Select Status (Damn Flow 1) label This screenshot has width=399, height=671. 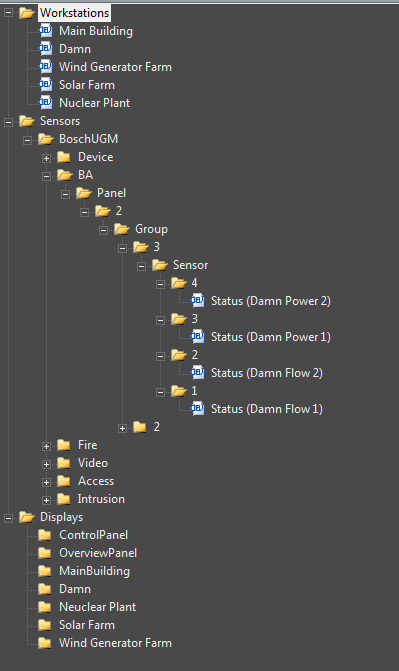(x=267, y=409)
